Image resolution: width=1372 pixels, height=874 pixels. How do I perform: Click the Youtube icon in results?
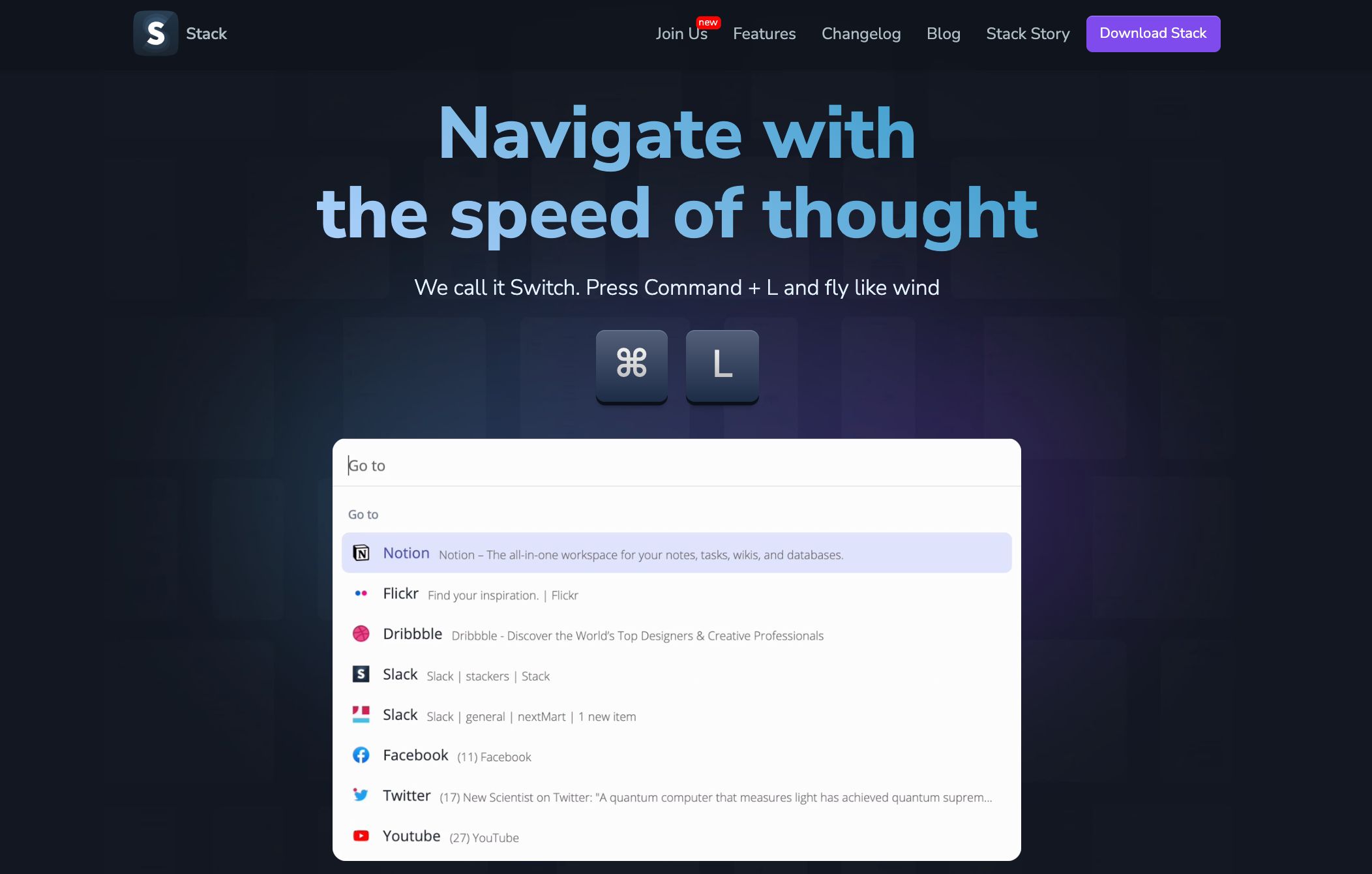[361, 836]
